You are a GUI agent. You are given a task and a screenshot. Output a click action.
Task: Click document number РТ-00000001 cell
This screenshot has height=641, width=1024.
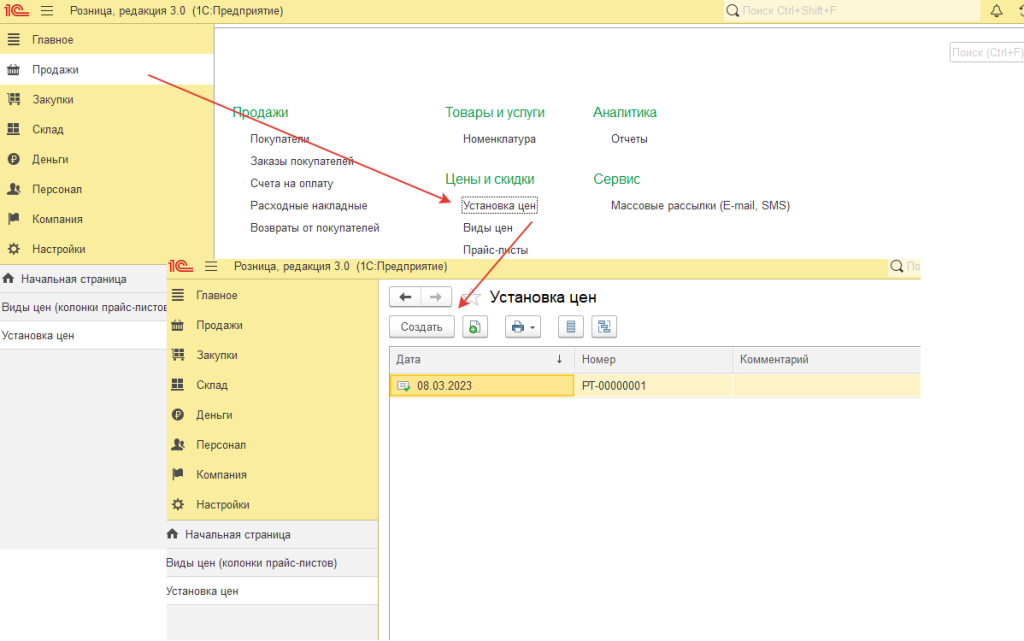pyautogui.click(x=653, y=386)
